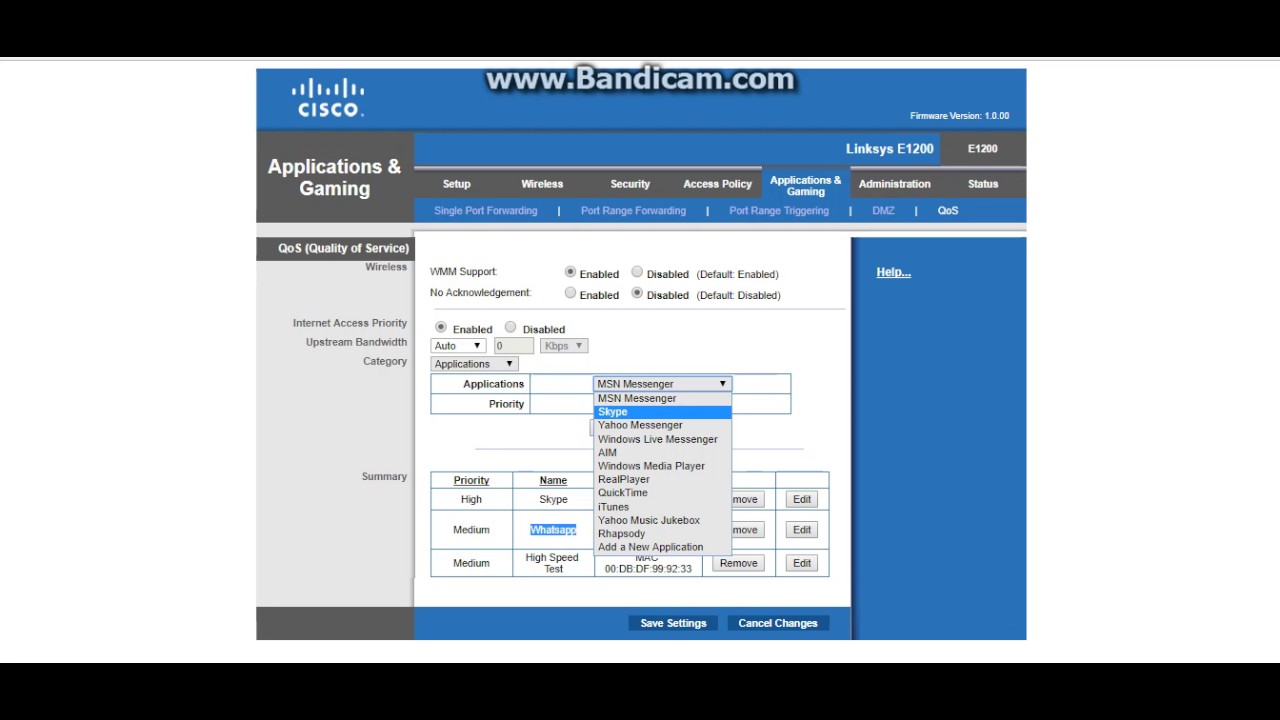Image resolution: width=1280 pixels, height=720 pixels.
Task: Choose Rhapsody from the list
Action: tap(663, 534)
